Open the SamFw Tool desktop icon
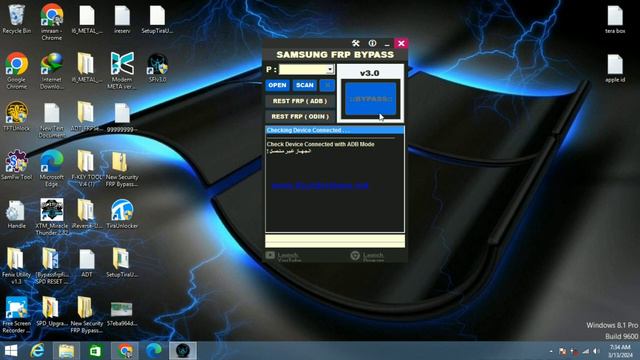Image resolution: width=640 pixels, height=360 pixels. click(16, 165)
